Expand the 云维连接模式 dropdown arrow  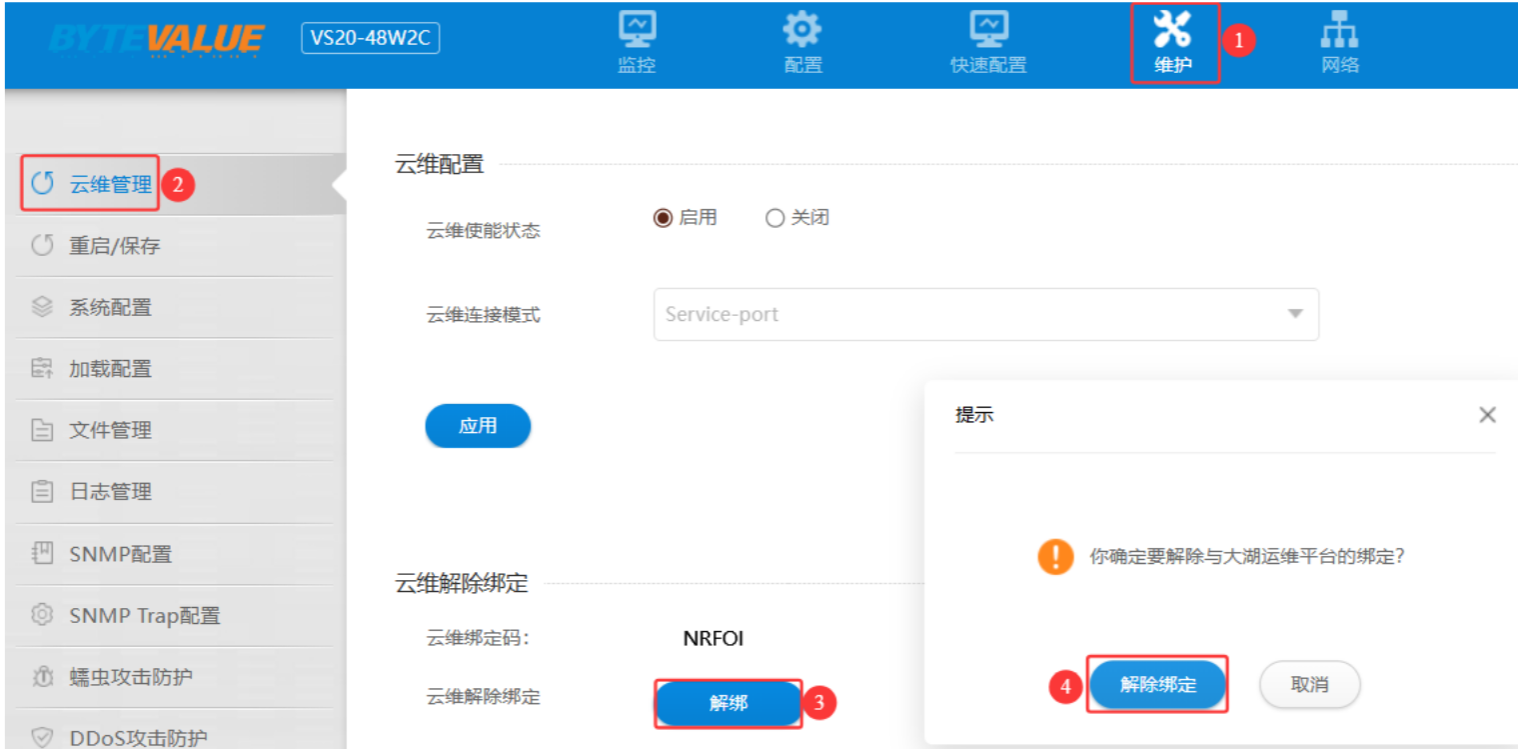1295,314
